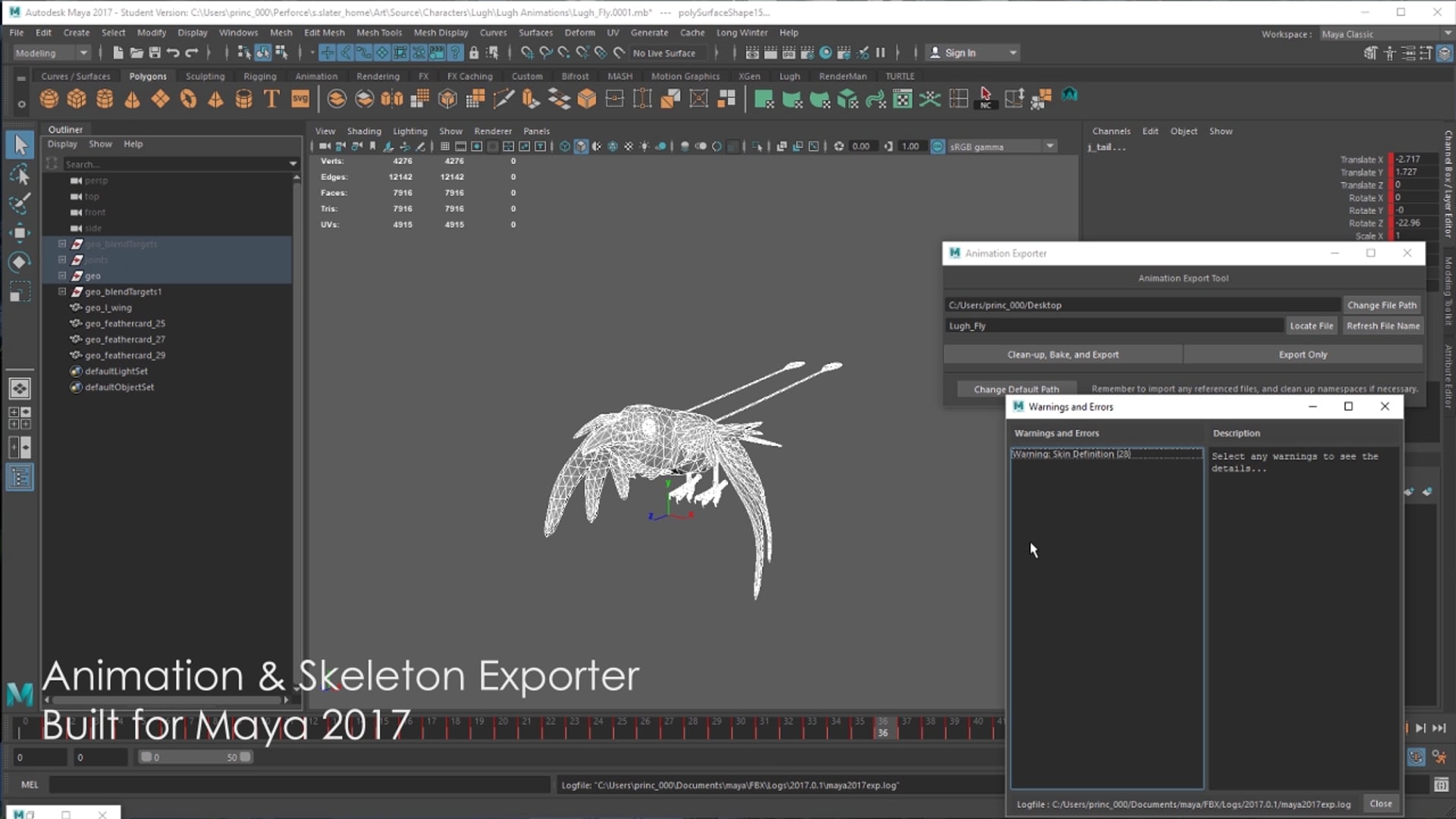Toggle the selection lock icon
1456x819 pixels.
click(474, 52)
